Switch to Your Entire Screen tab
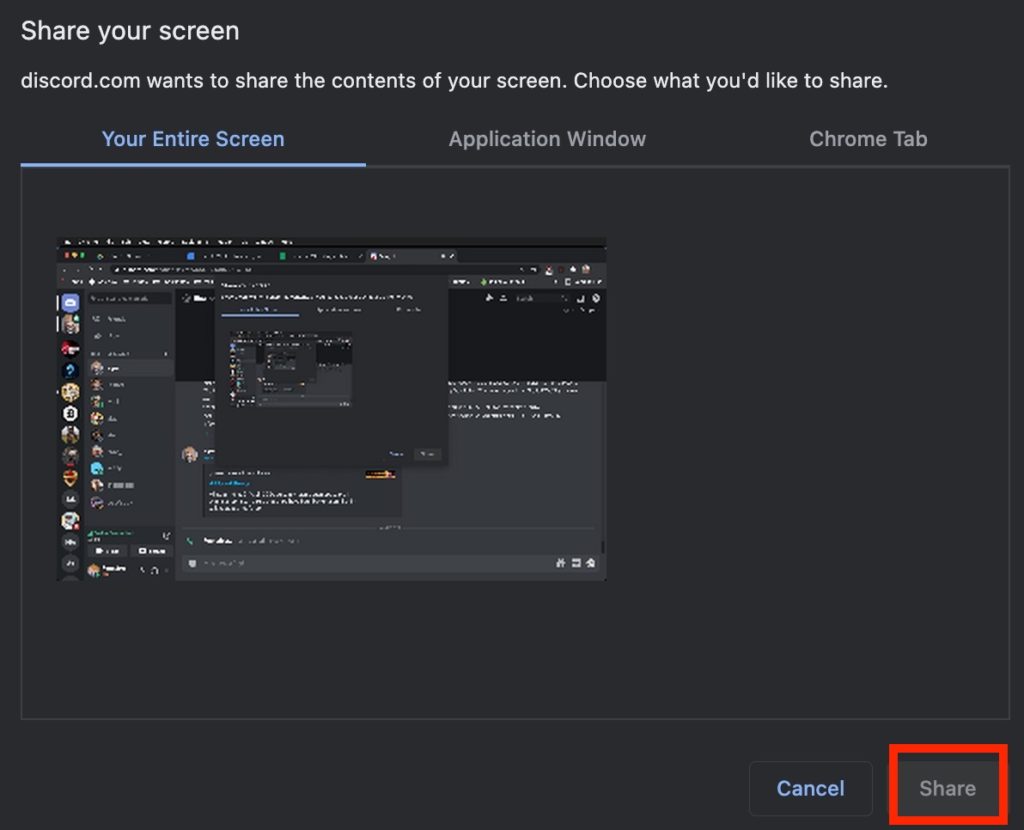The height and width of the screenshot is (830, 1024). click(x=193, y=139)
